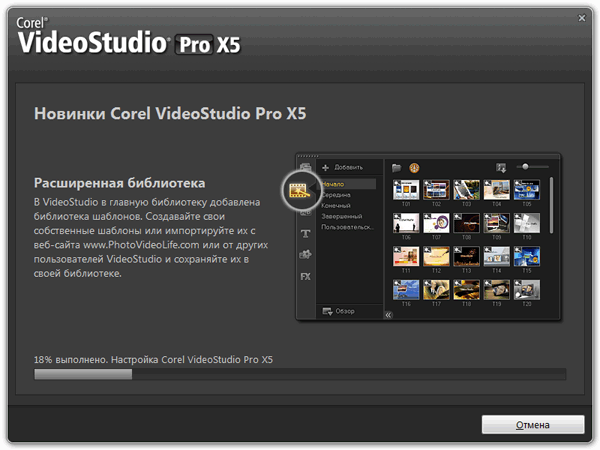Open the folder import icon
600x450 pixels.
click(396, 168)
